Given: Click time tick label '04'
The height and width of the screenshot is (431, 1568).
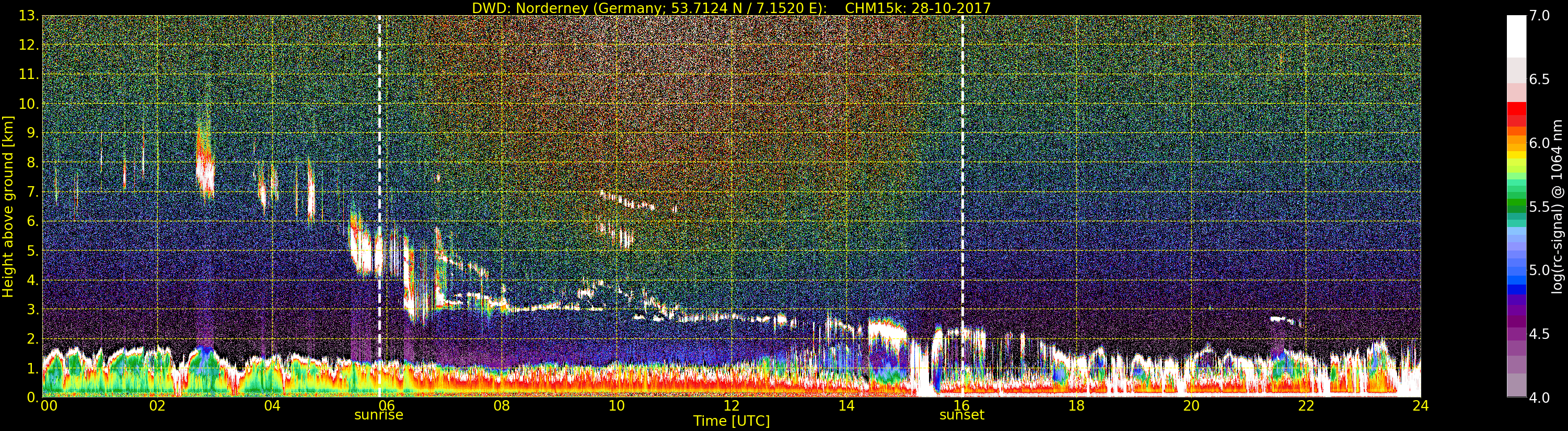Looking at the screenshot, I should tap(272, 405).
